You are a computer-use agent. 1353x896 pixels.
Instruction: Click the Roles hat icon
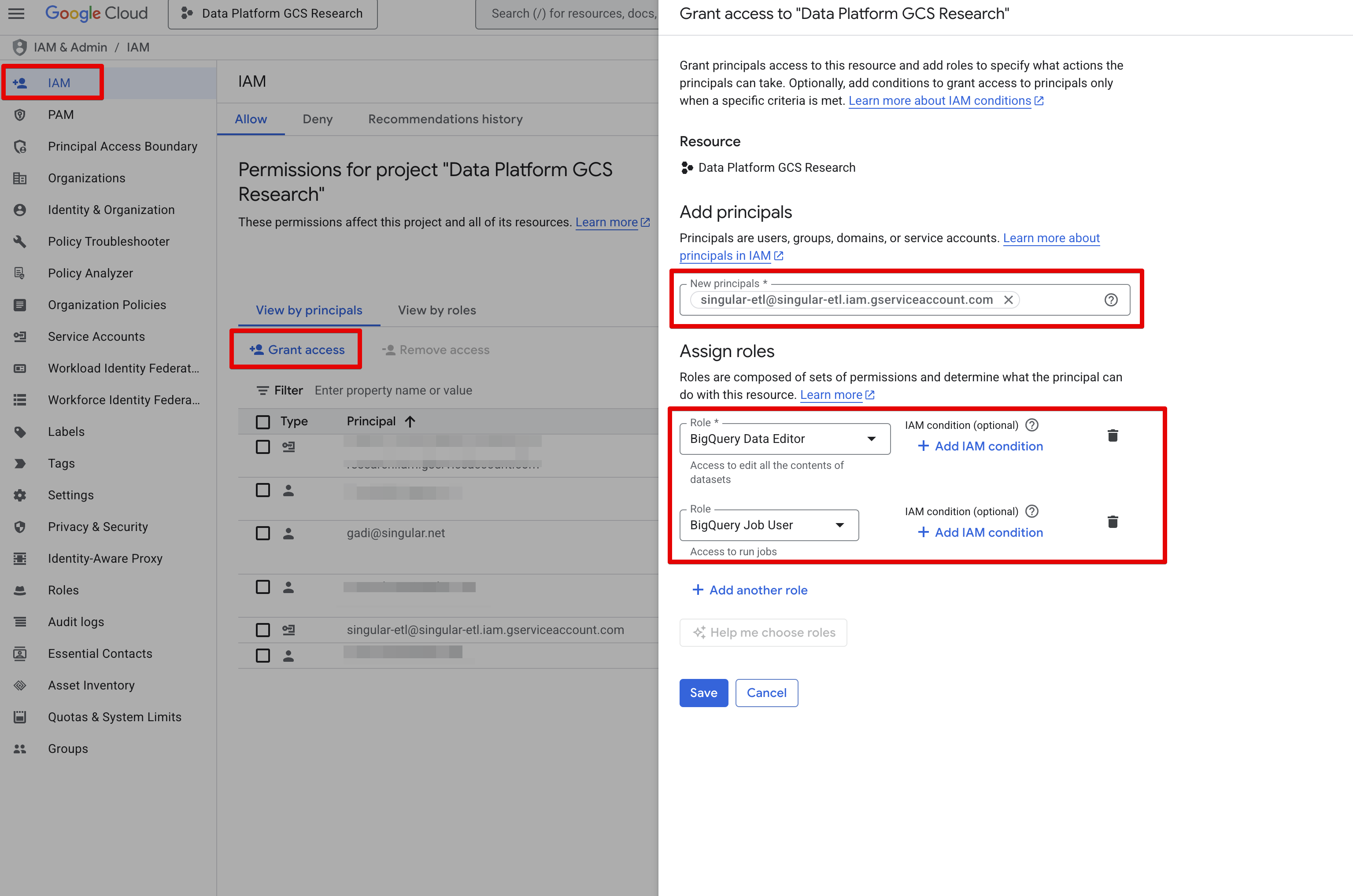[x=20, y=590]
